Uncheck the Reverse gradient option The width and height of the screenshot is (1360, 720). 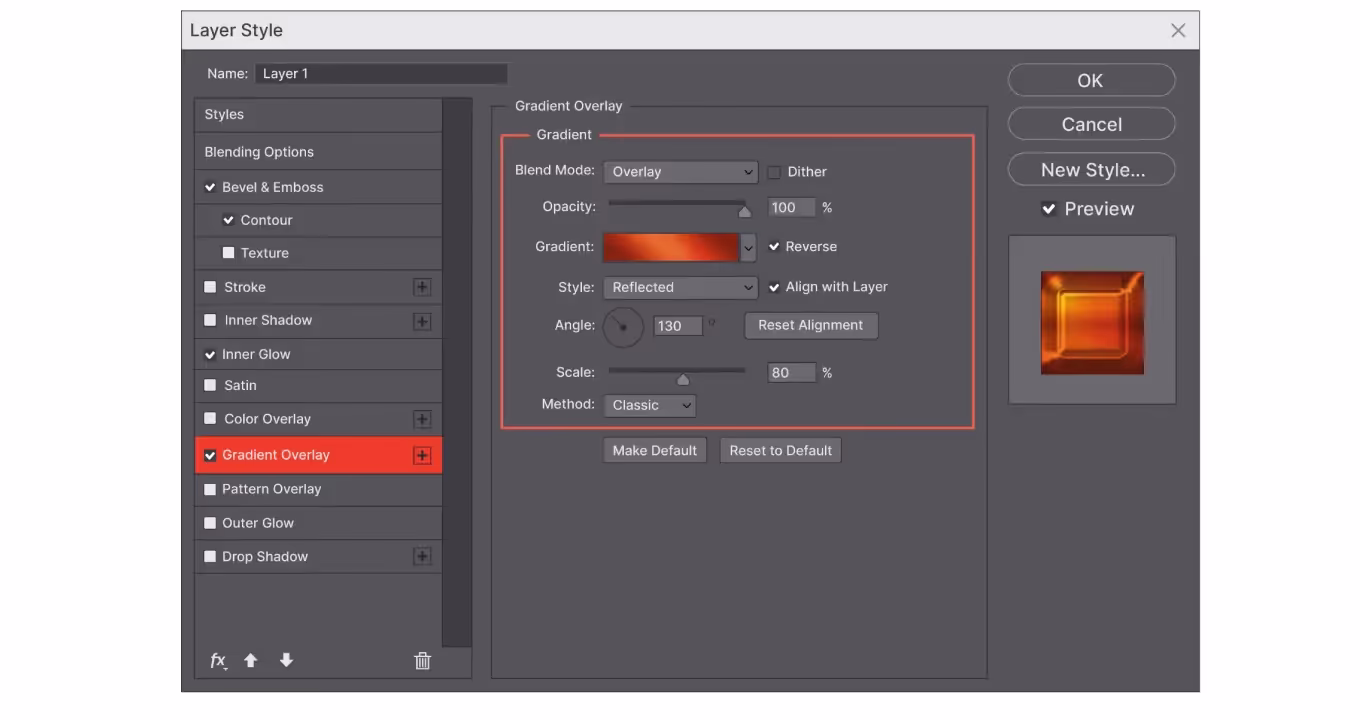pyautogui.click(x=774, y=247)
